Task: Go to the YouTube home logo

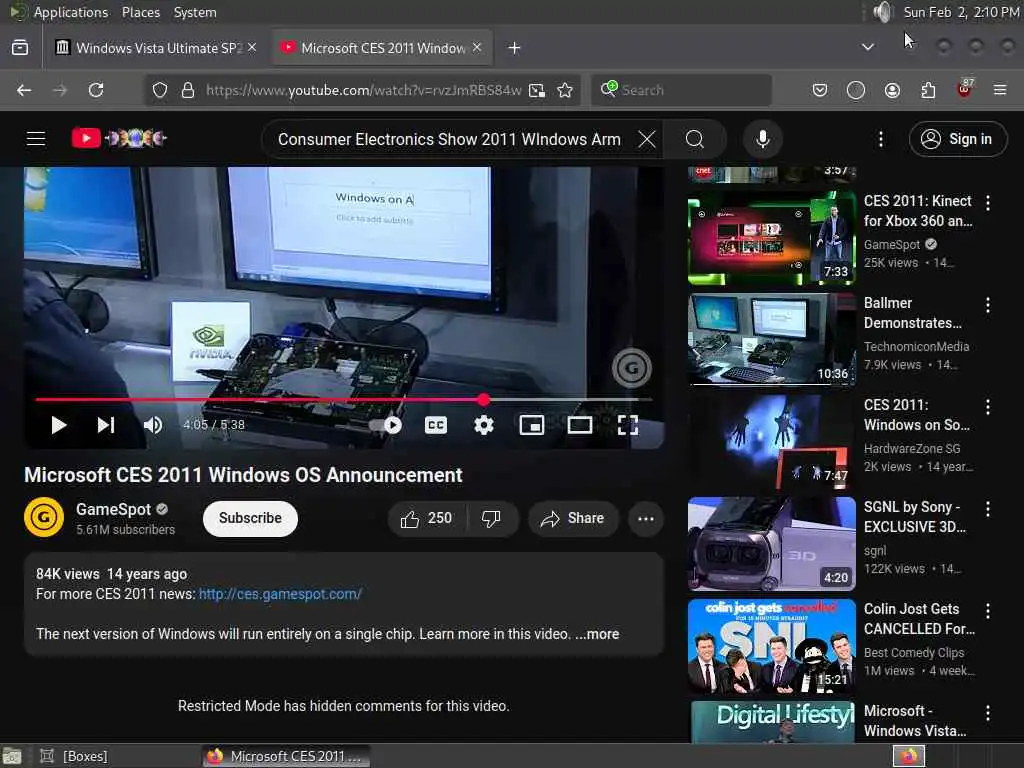Action: [x=119, y=138]
